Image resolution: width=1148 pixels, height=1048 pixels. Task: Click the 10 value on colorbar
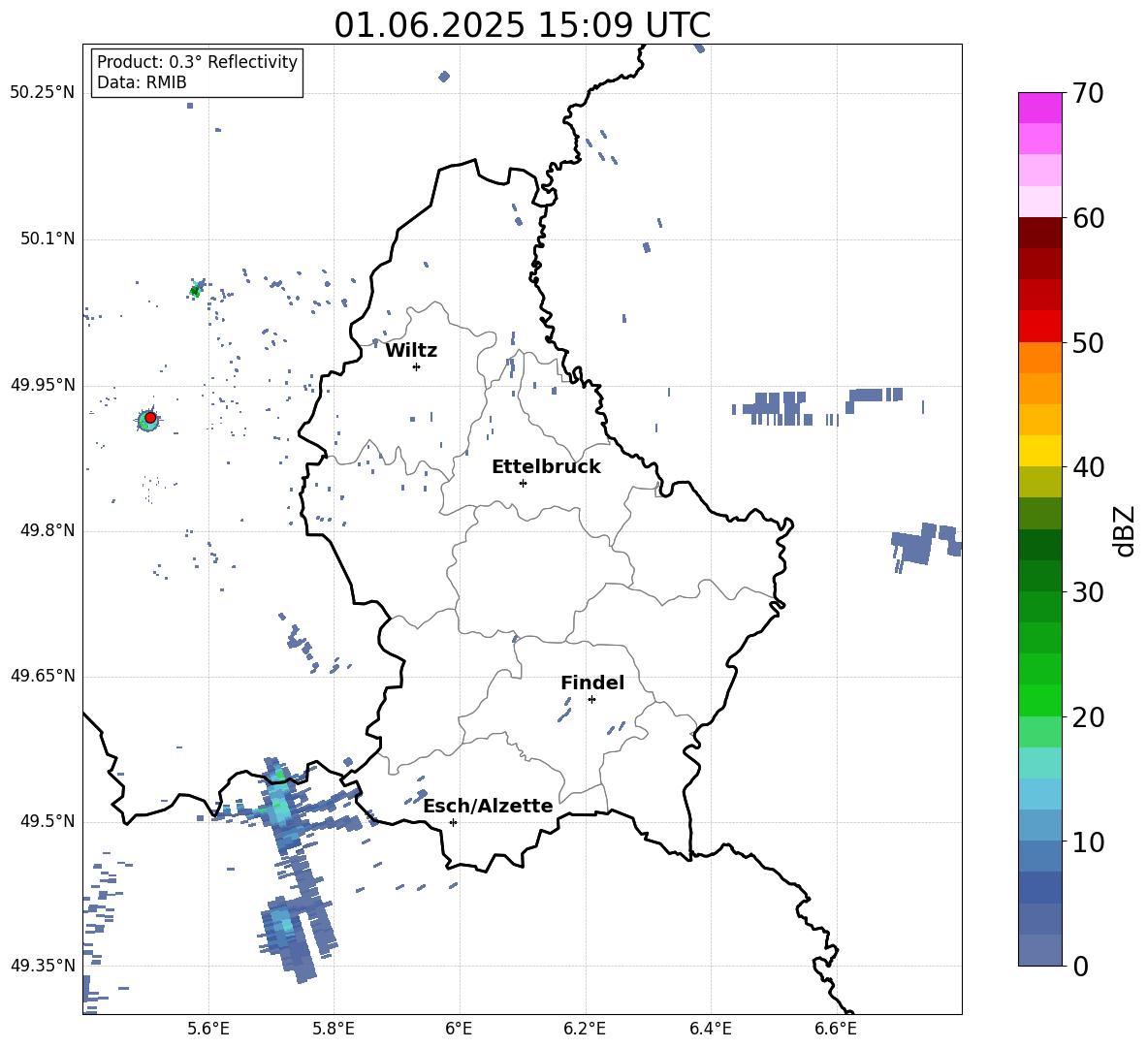click(x=1087, y=842)
